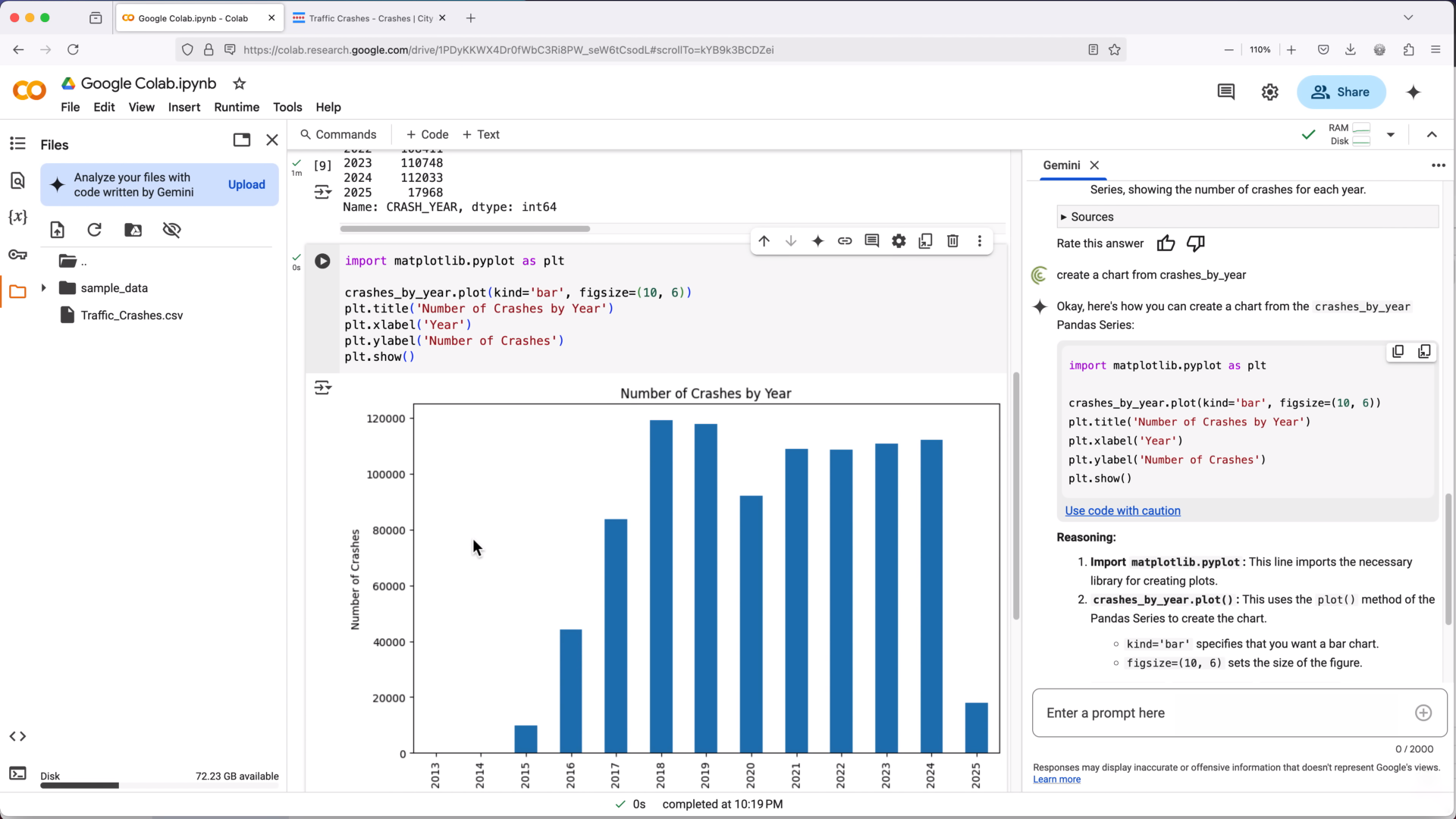
Task: Open the Runtime menu
Action: pyautogui.click(x=236, y=107)
